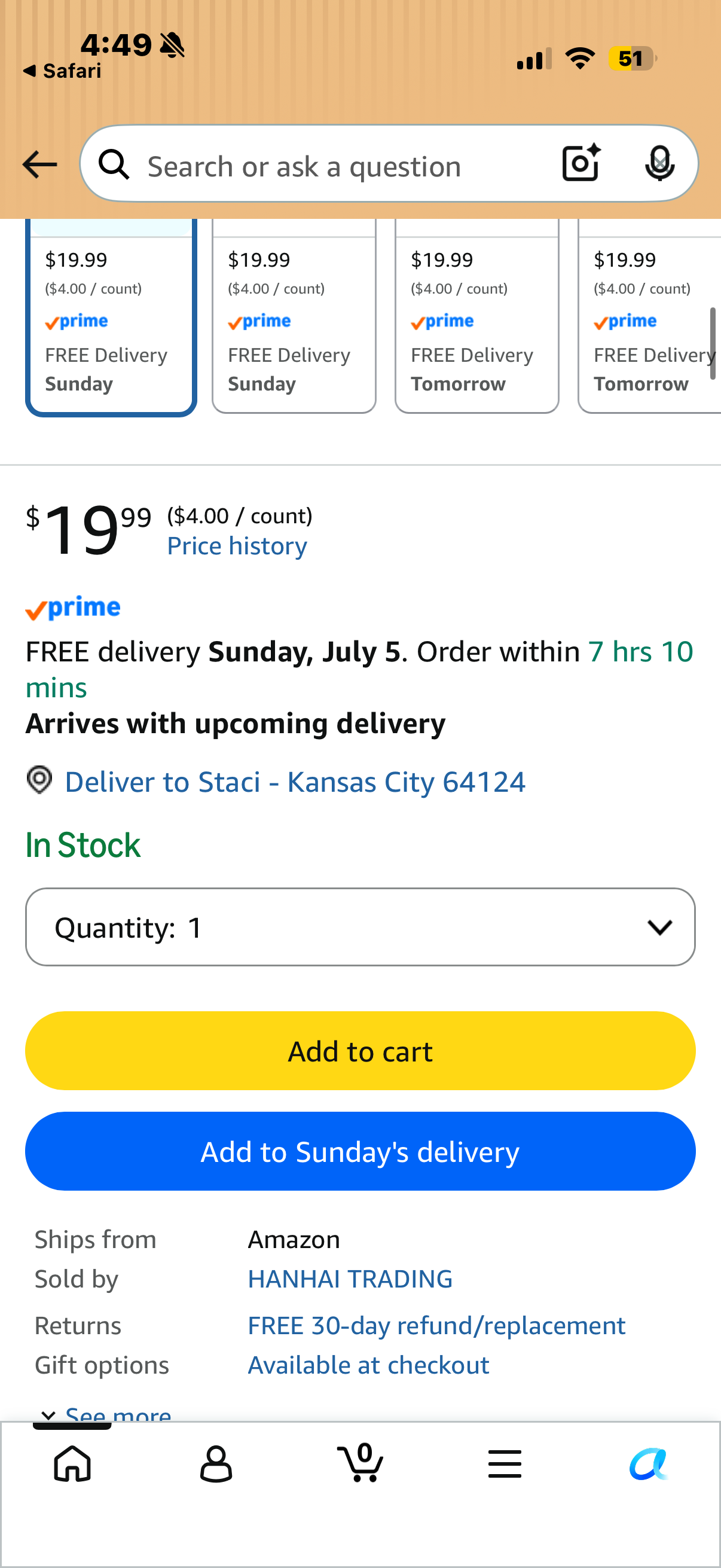Open the hamburger menu icon
This screenshot has height=1568, width=721.
pos(505,1463)
